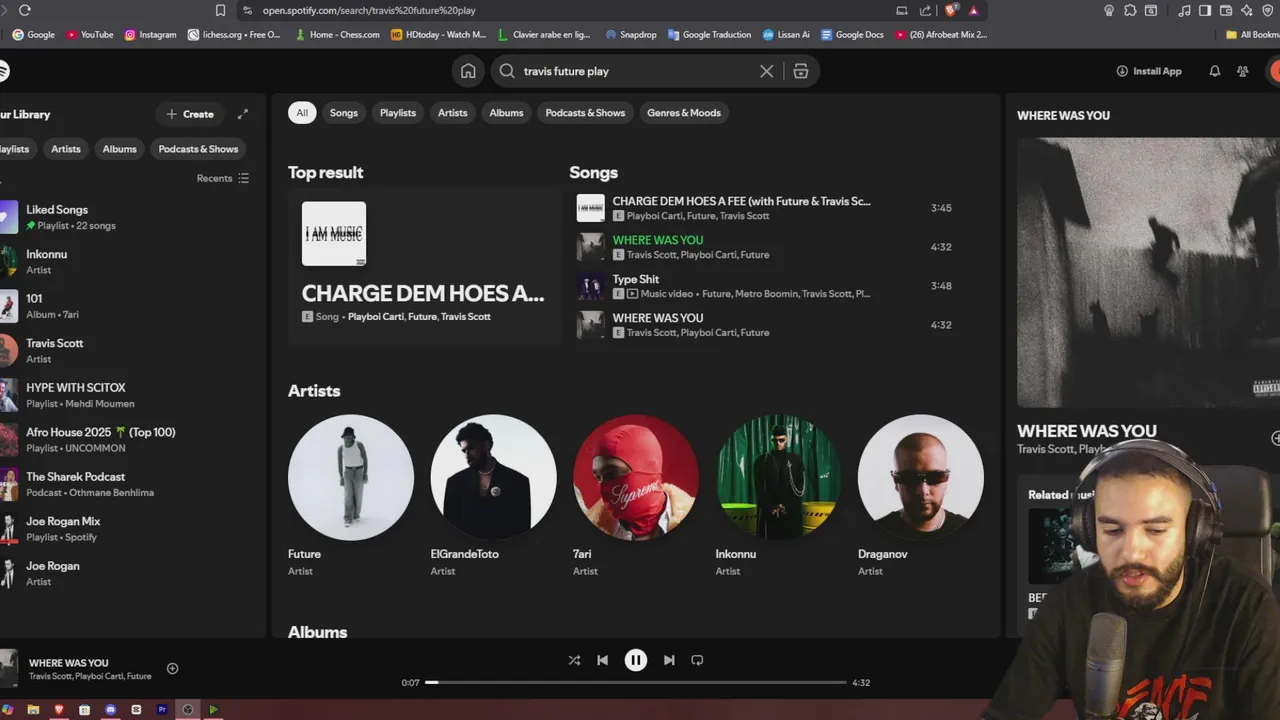Filter search results by Artists
The image size is (1280, 720).
pyautogui.click(x=452, y=113)
